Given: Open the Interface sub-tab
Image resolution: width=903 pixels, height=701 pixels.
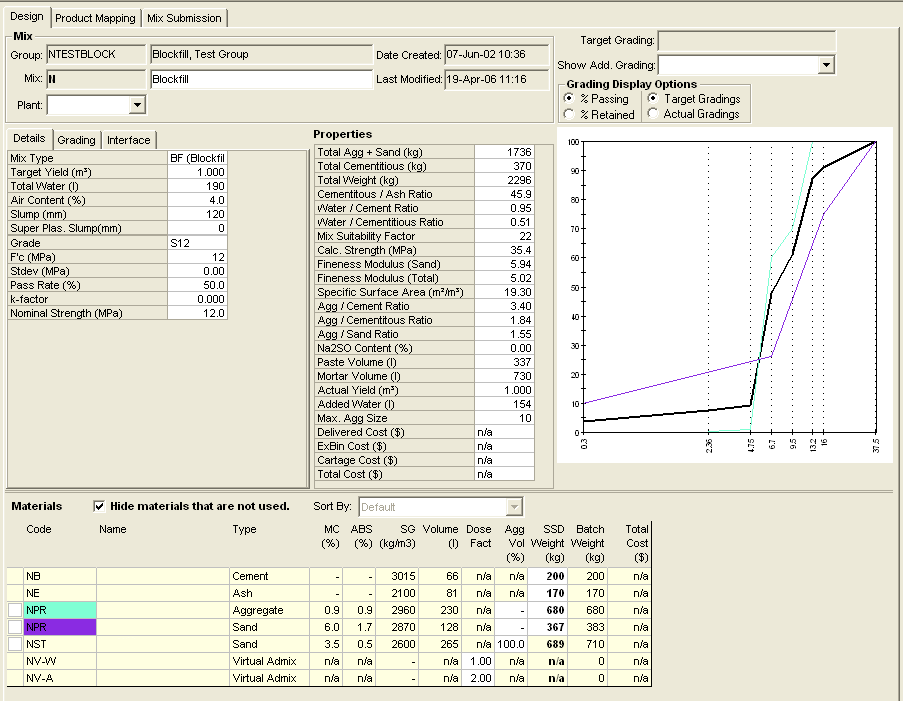Looking at the screenshot, I should [129, 140].
